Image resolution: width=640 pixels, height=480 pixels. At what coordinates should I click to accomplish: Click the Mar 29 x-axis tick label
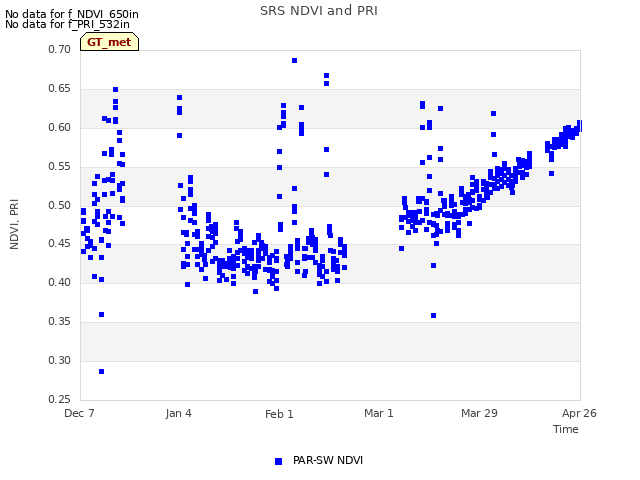tap(479, 413)
